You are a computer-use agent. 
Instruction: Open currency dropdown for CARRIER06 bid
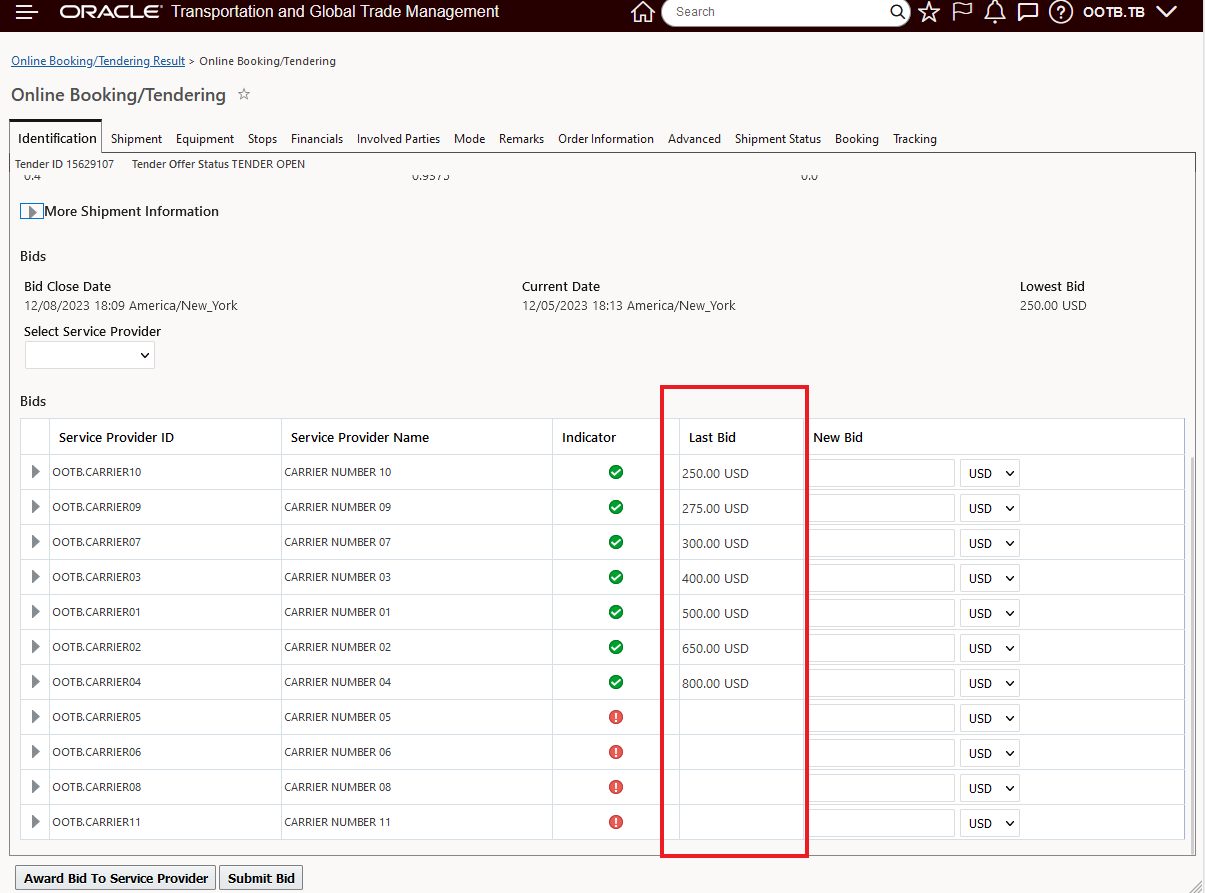click(989, 753)
